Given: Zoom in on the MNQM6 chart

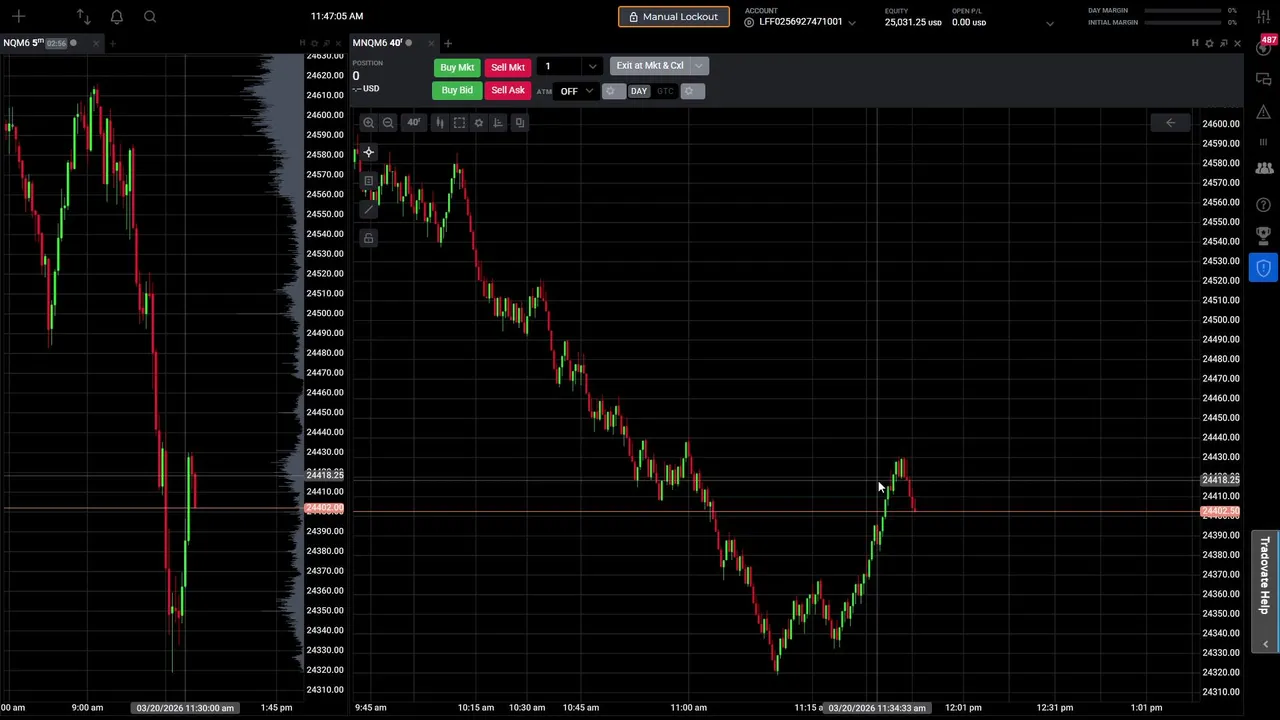Looking at the screenshot, I should tap(369, 122).
